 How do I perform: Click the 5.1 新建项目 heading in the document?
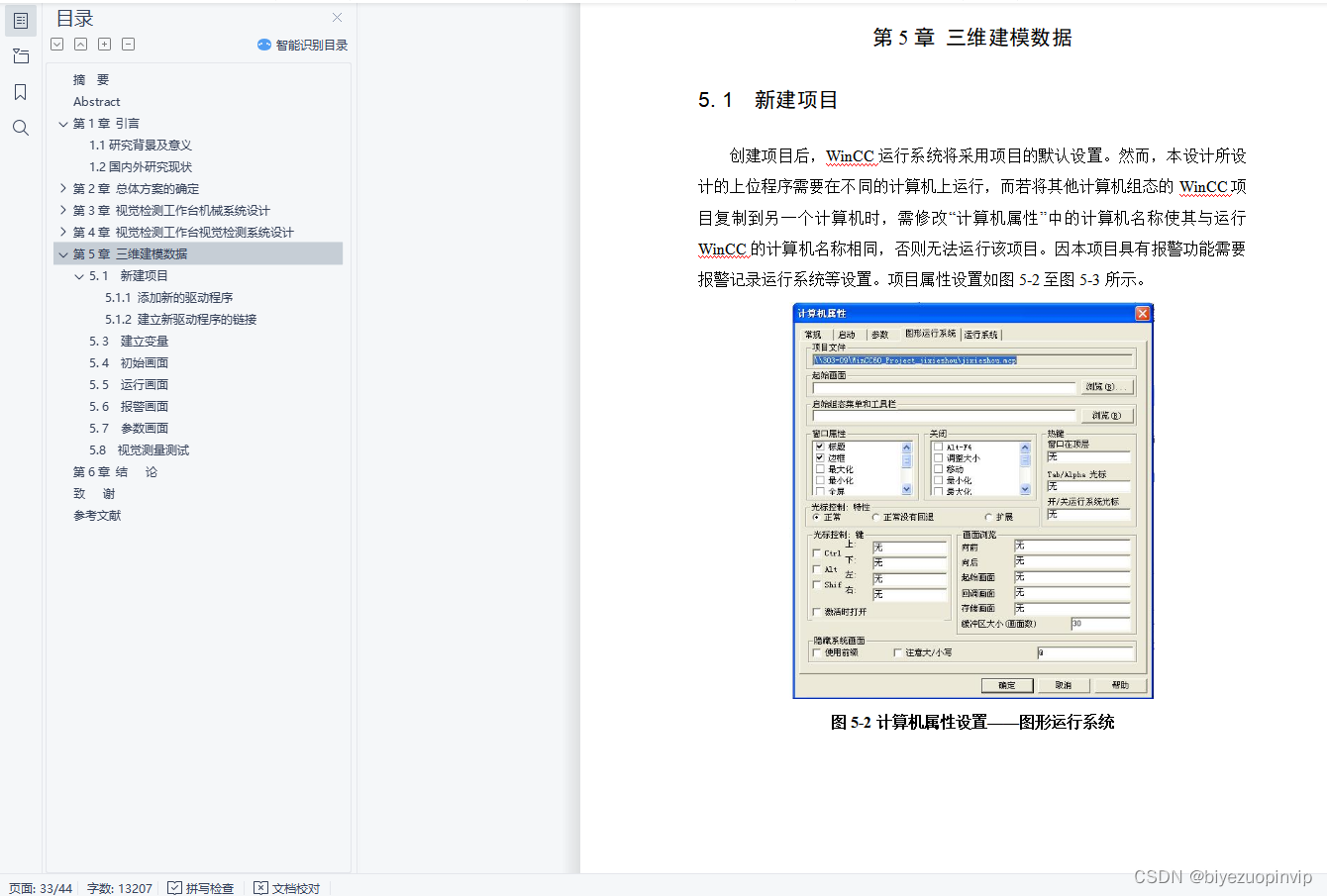[x=767, y=100]
